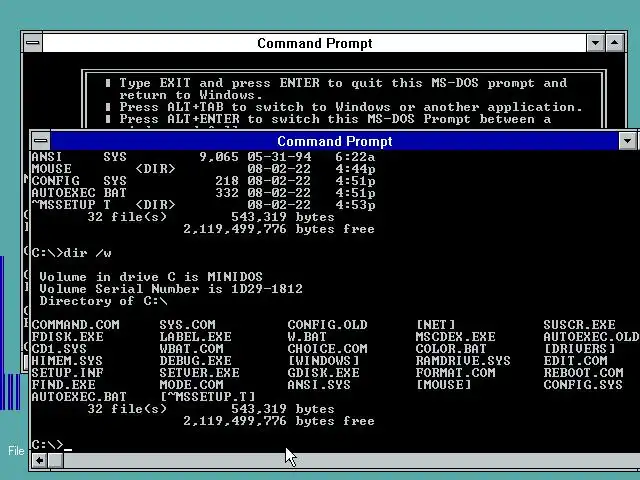Click the SETUP.INF file name

tap(67, 373)
